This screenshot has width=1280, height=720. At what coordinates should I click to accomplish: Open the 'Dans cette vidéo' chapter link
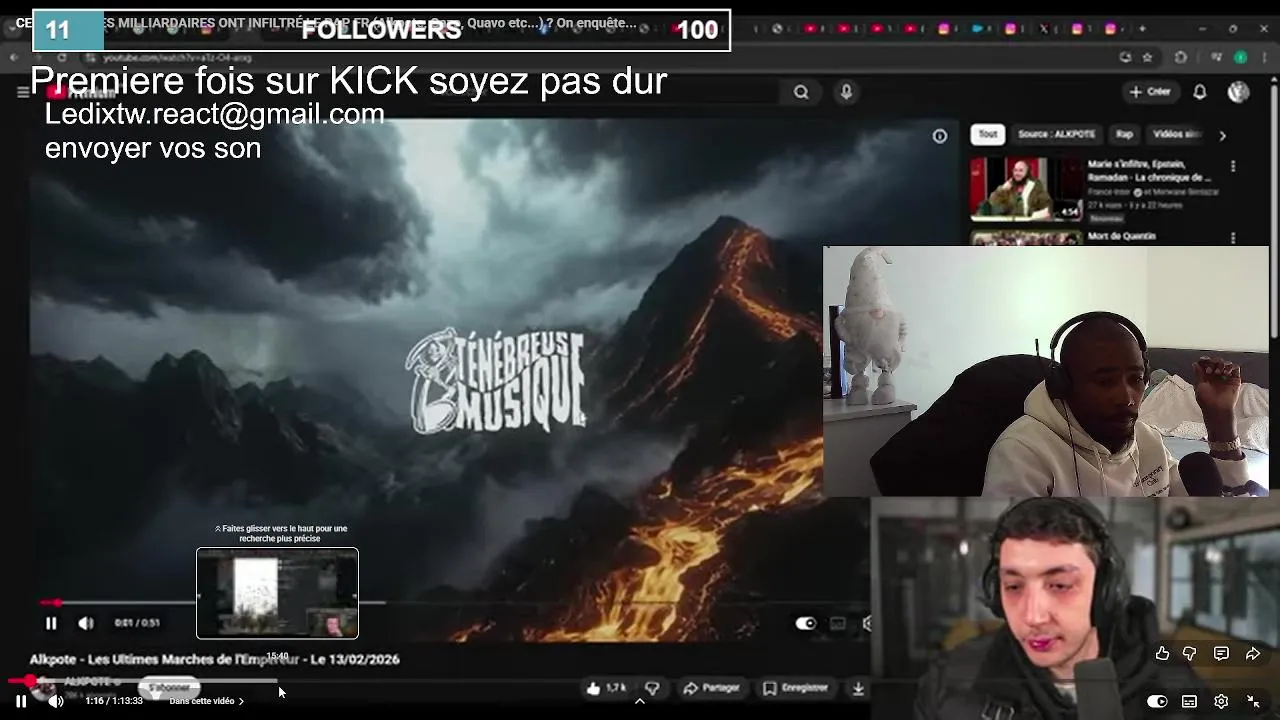point(206,701)
